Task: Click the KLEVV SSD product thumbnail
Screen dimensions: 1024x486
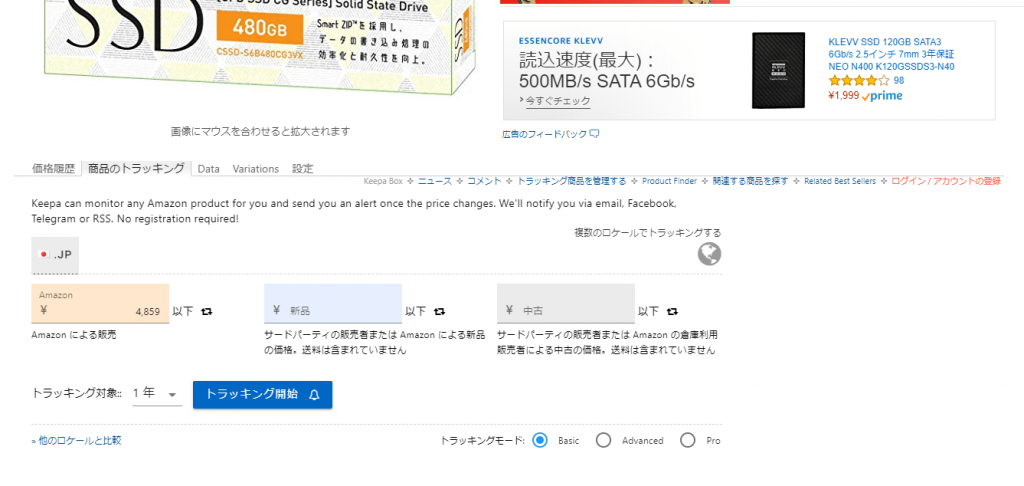Action: (x=778, y=71)
